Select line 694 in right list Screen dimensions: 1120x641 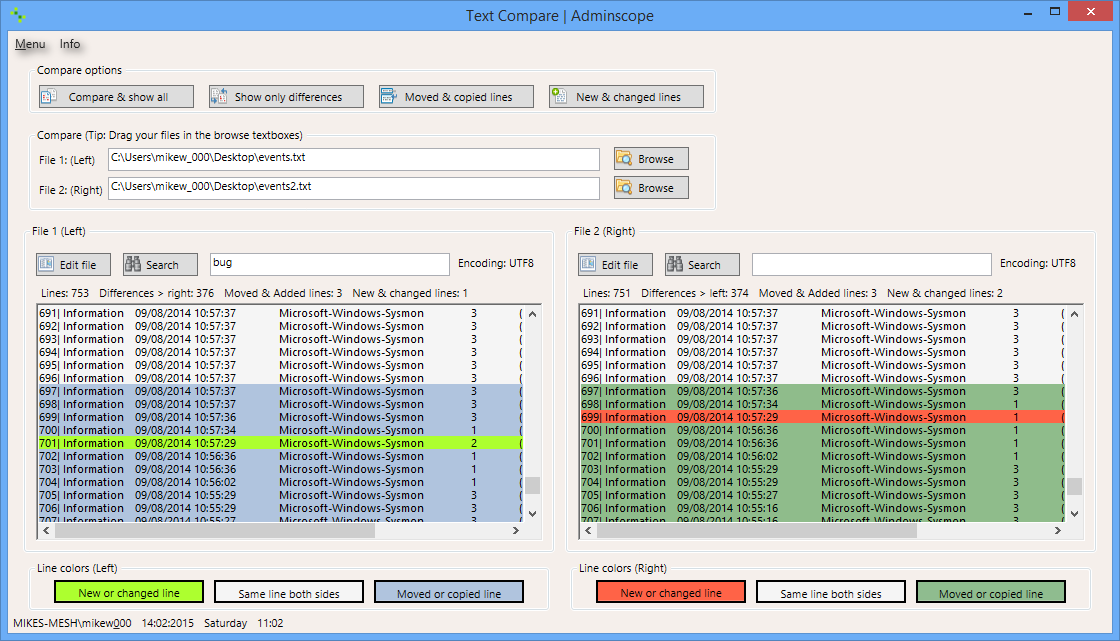tap(822, 352)
